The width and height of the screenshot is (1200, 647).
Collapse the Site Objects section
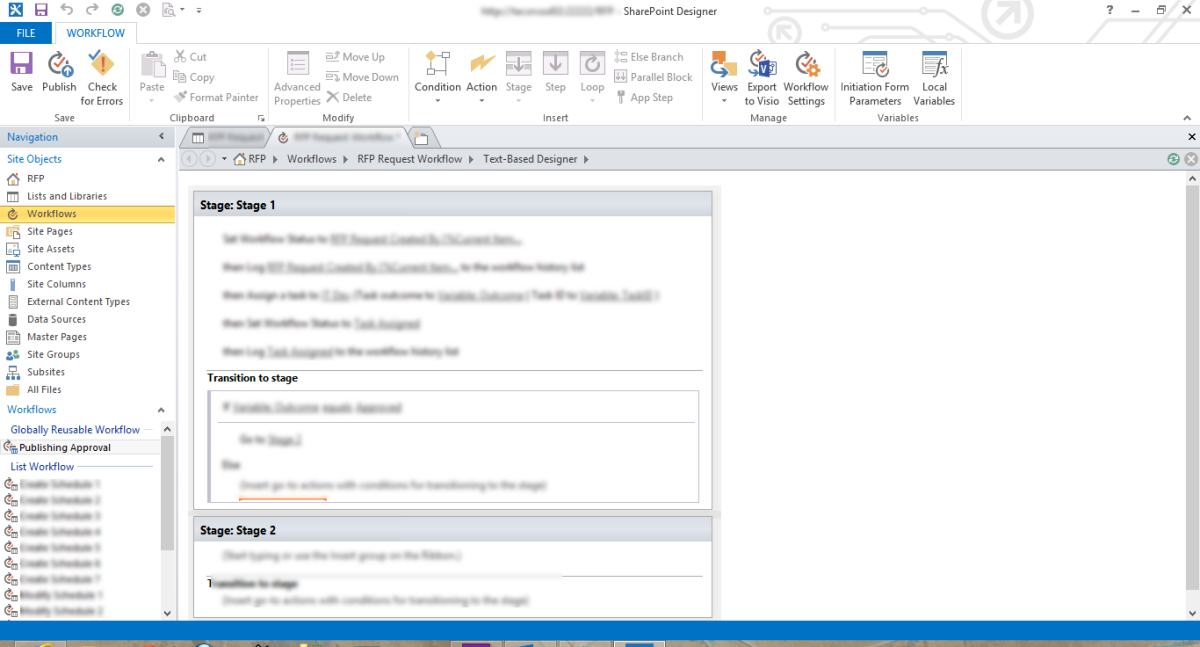(x=159, y=158)
